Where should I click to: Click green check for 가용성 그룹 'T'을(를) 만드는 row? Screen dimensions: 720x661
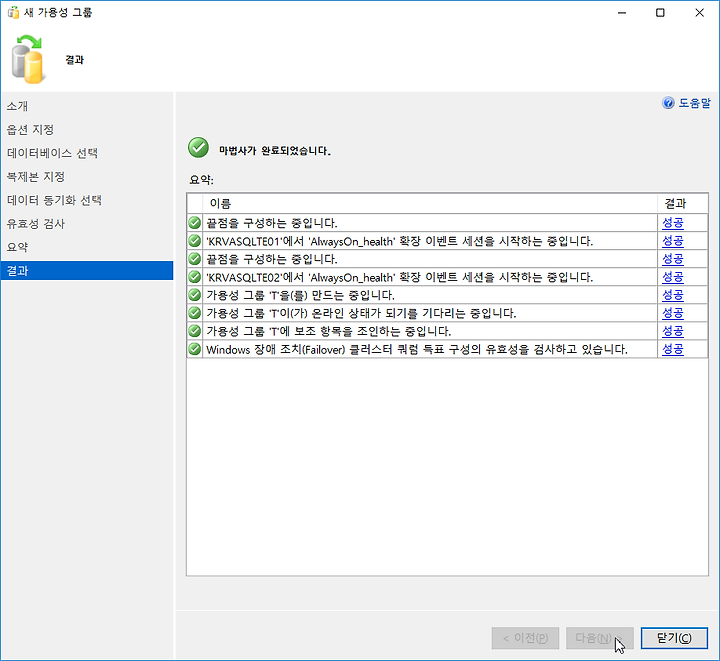tap(195, 295)
